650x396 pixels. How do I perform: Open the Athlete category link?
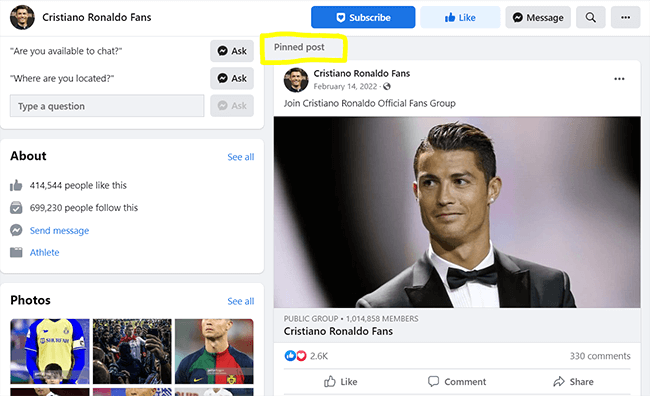[44, 253]
